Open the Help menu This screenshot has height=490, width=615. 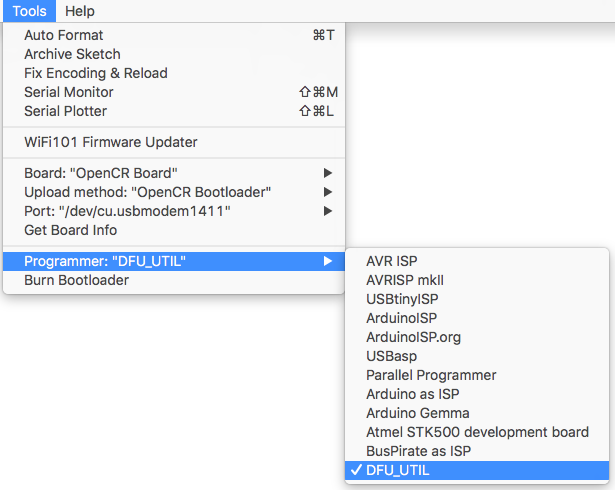(x=80, y=11)
